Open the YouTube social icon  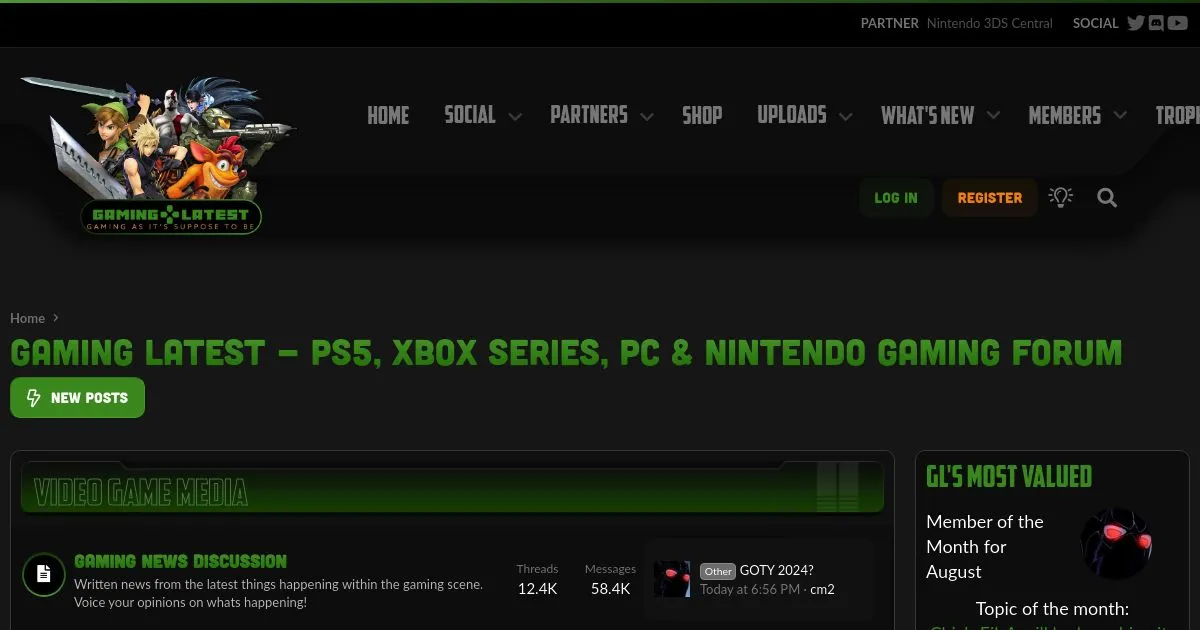(1177, 23)
